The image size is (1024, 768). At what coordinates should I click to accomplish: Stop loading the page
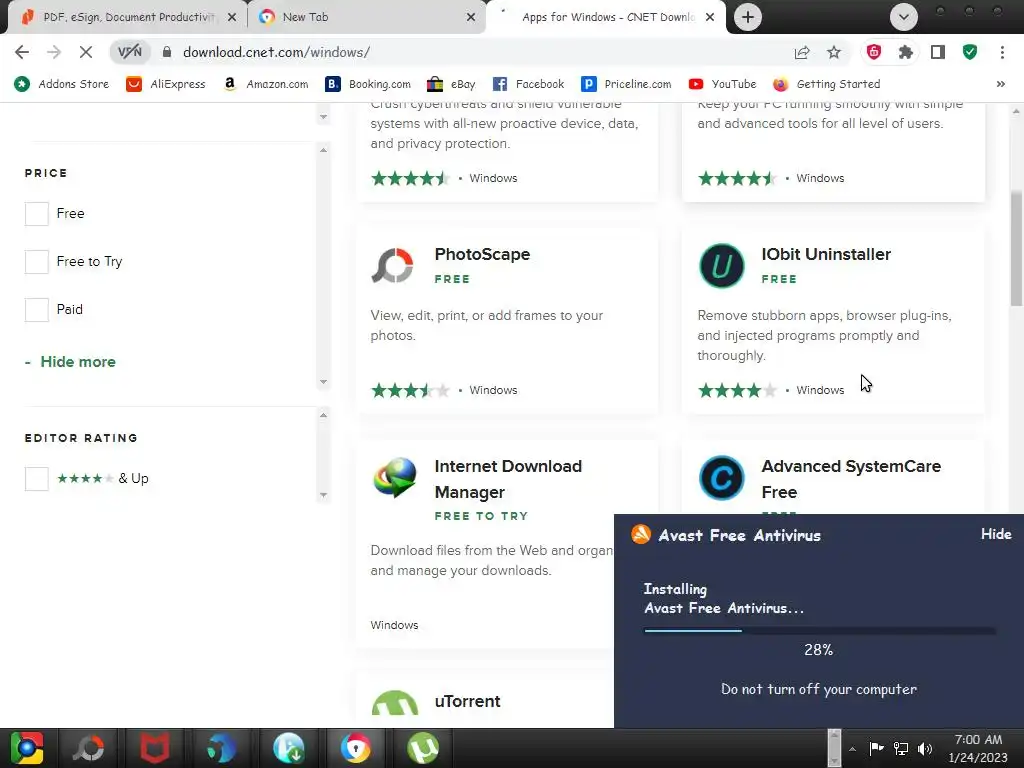point(86,52)
